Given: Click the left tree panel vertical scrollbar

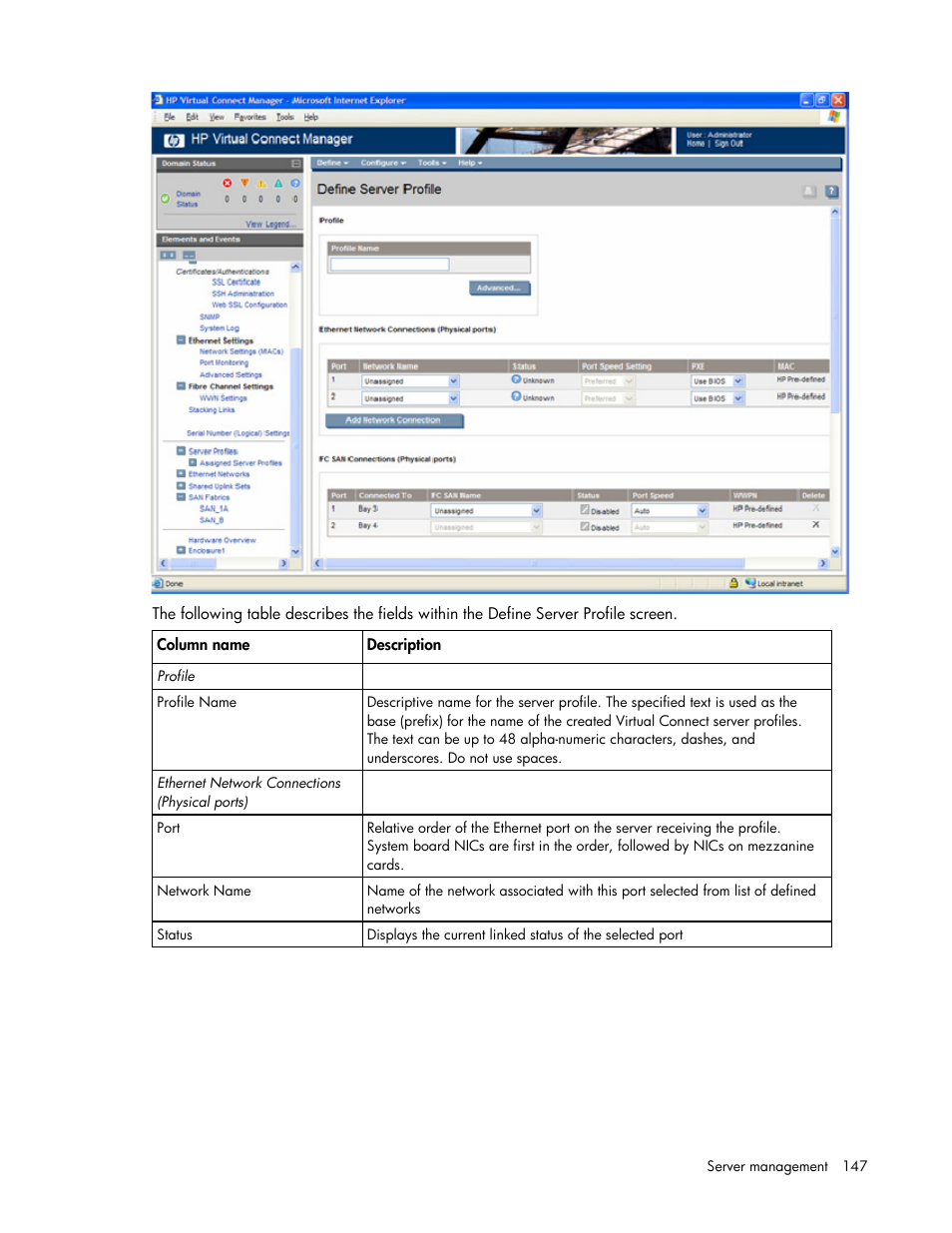Looking at the screenshot, I should [x=295, y=409].
